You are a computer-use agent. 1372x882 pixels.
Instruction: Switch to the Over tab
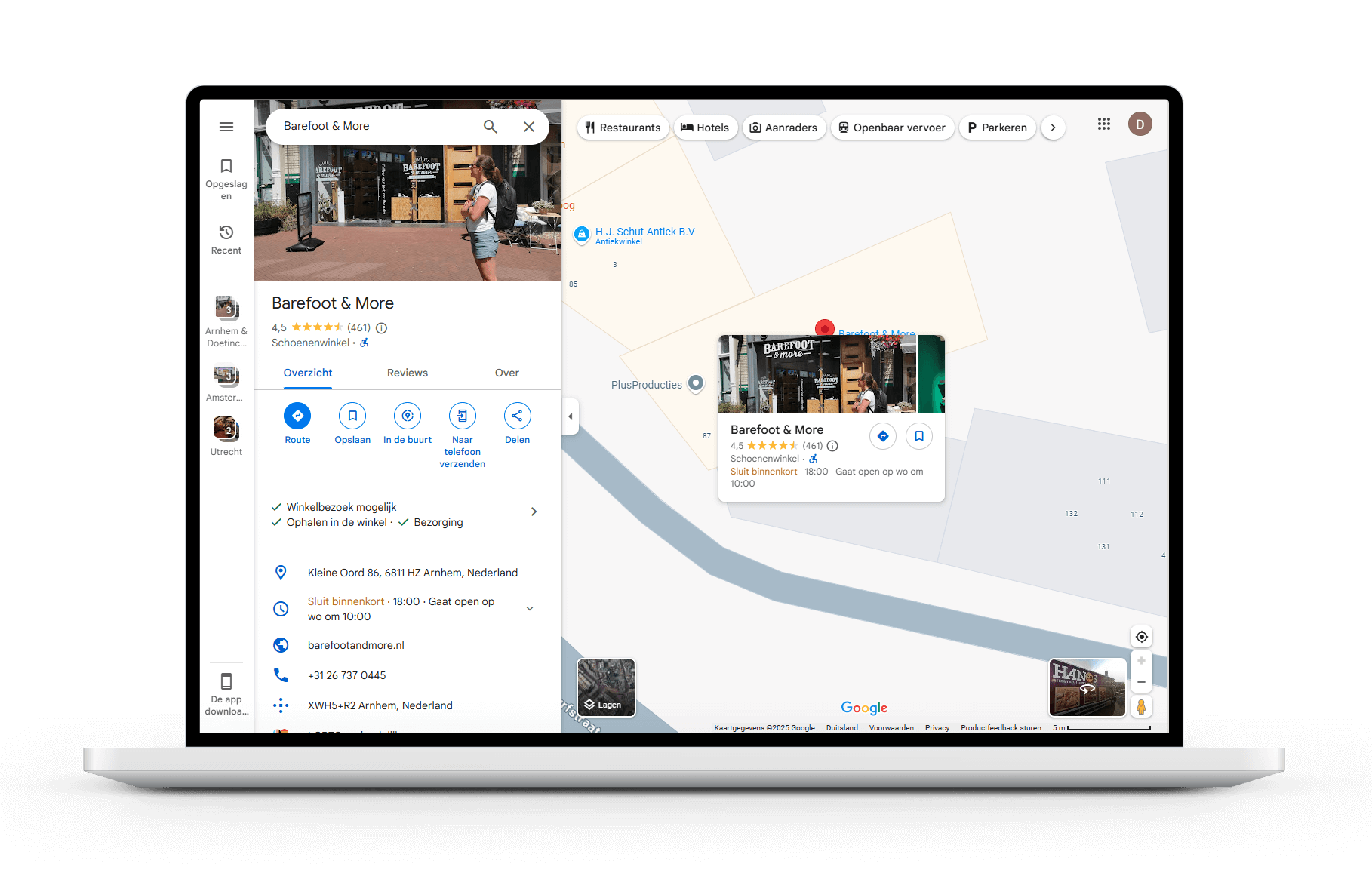point(506,373)
